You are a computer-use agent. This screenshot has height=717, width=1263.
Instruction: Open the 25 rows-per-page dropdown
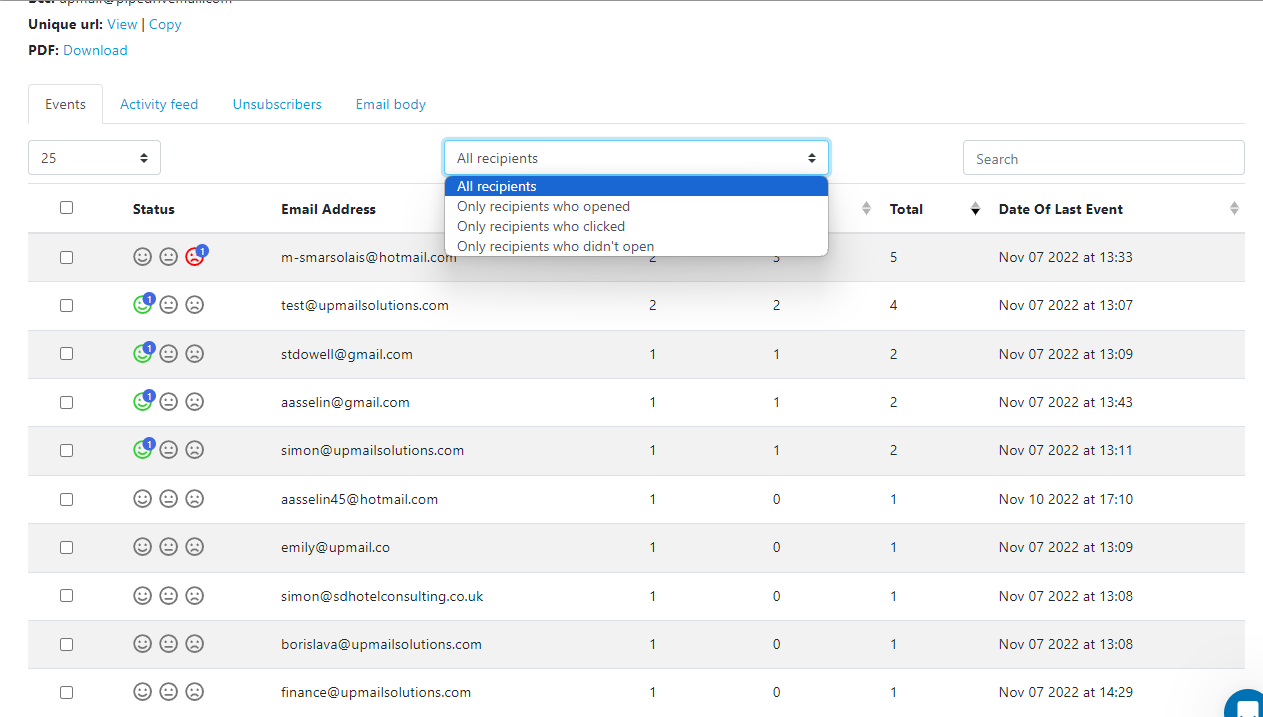[x=94, y=158]
